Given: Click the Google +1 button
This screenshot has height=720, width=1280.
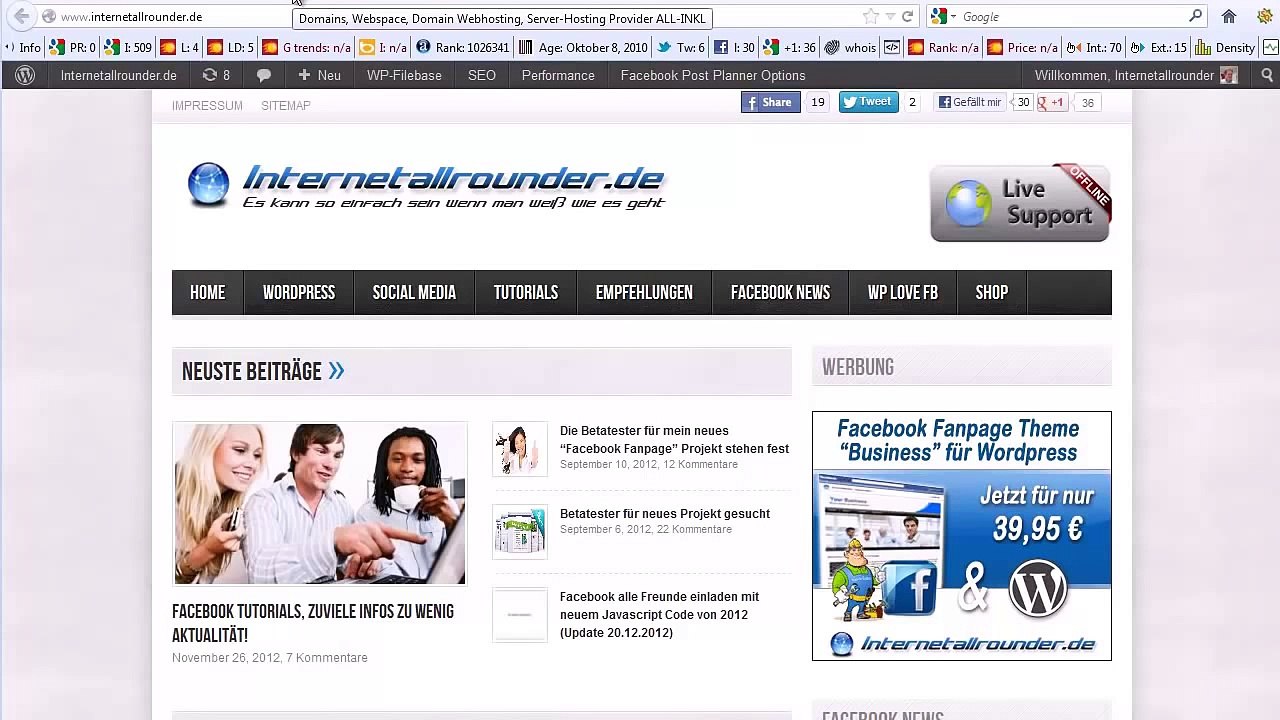Looking at the screenshot, I should (x=1052, y=102).
